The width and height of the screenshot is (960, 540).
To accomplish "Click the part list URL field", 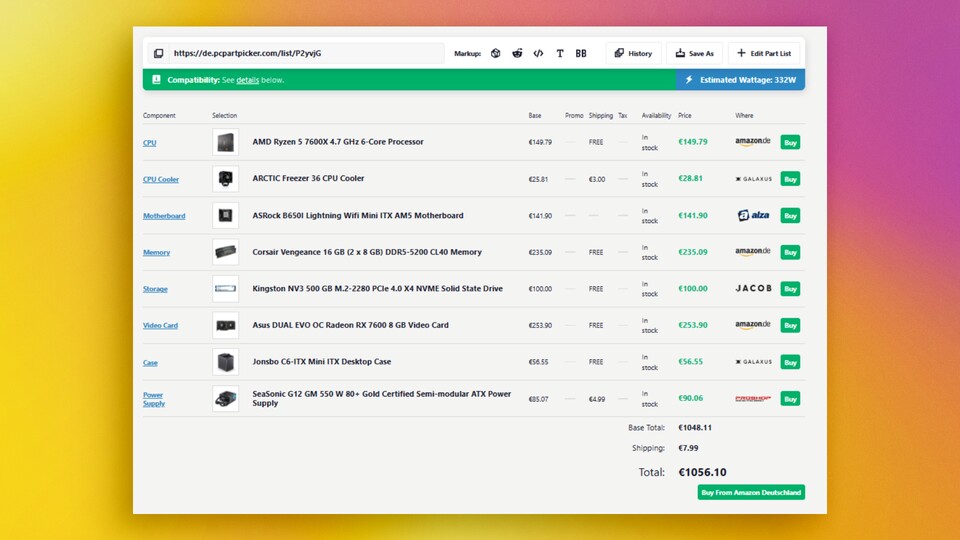I will [306, 53].
